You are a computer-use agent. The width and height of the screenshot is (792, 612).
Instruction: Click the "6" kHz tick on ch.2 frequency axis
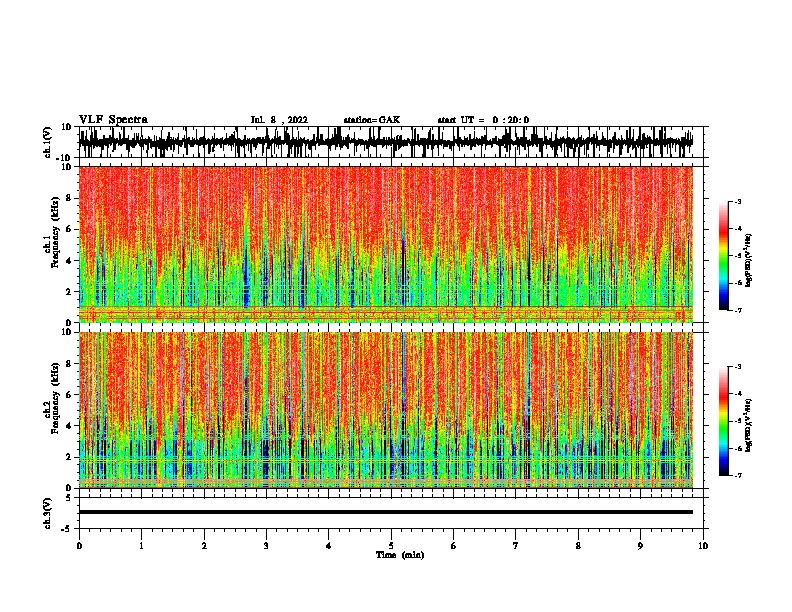click(70, 395)
